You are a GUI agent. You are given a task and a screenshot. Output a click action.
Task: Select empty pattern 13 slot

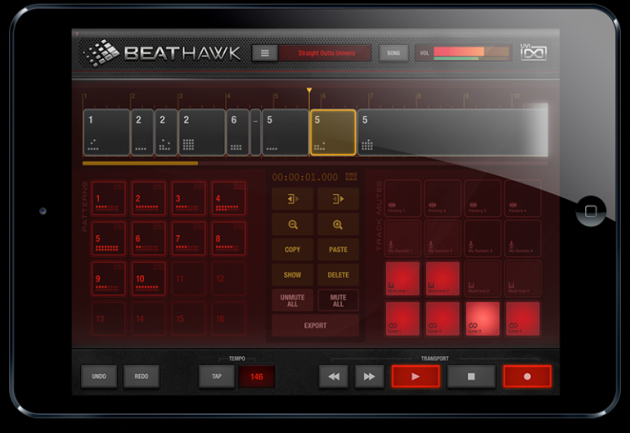108,319
